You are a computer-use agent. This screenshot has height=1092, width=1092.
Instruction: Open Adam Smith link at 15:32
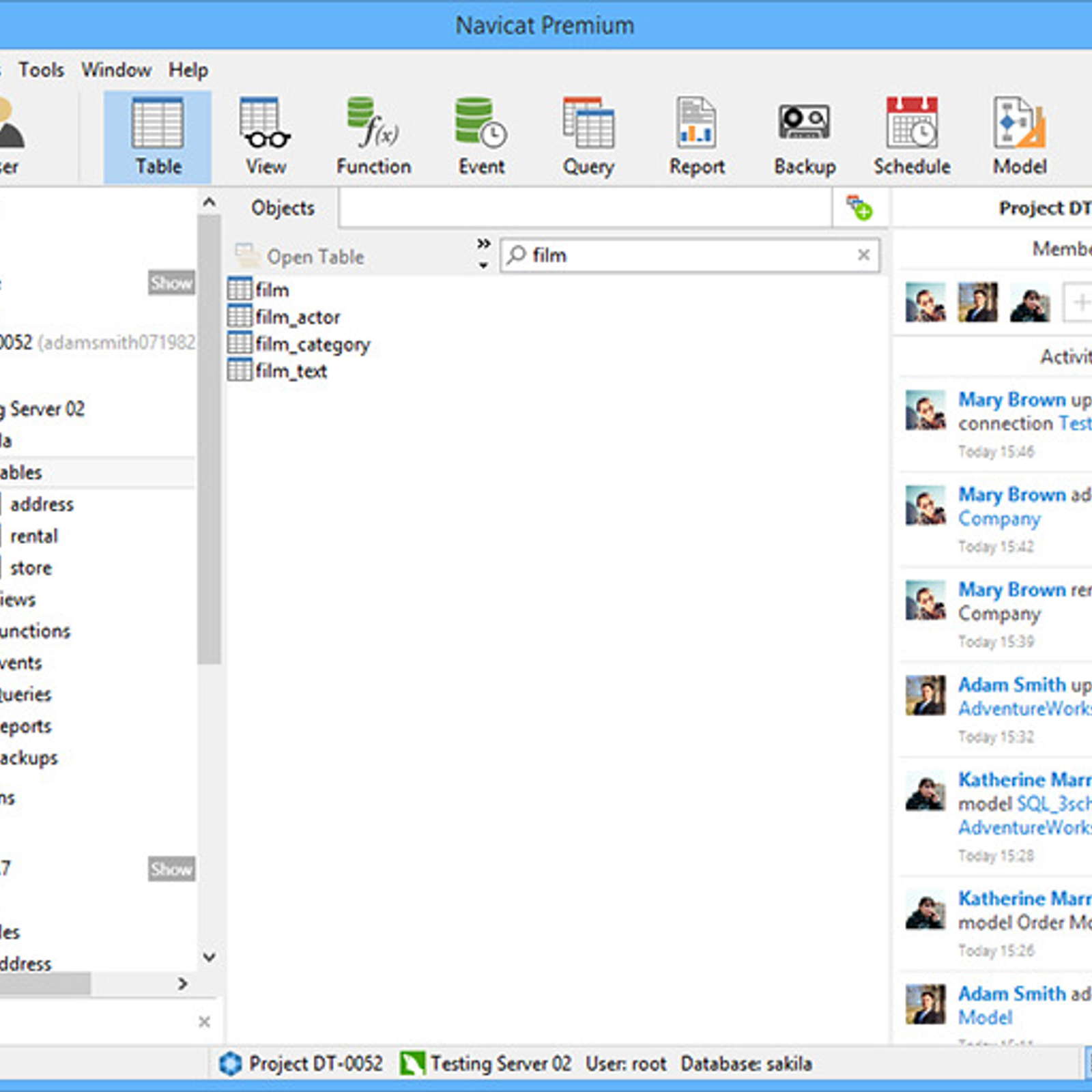click(1011, 684)
